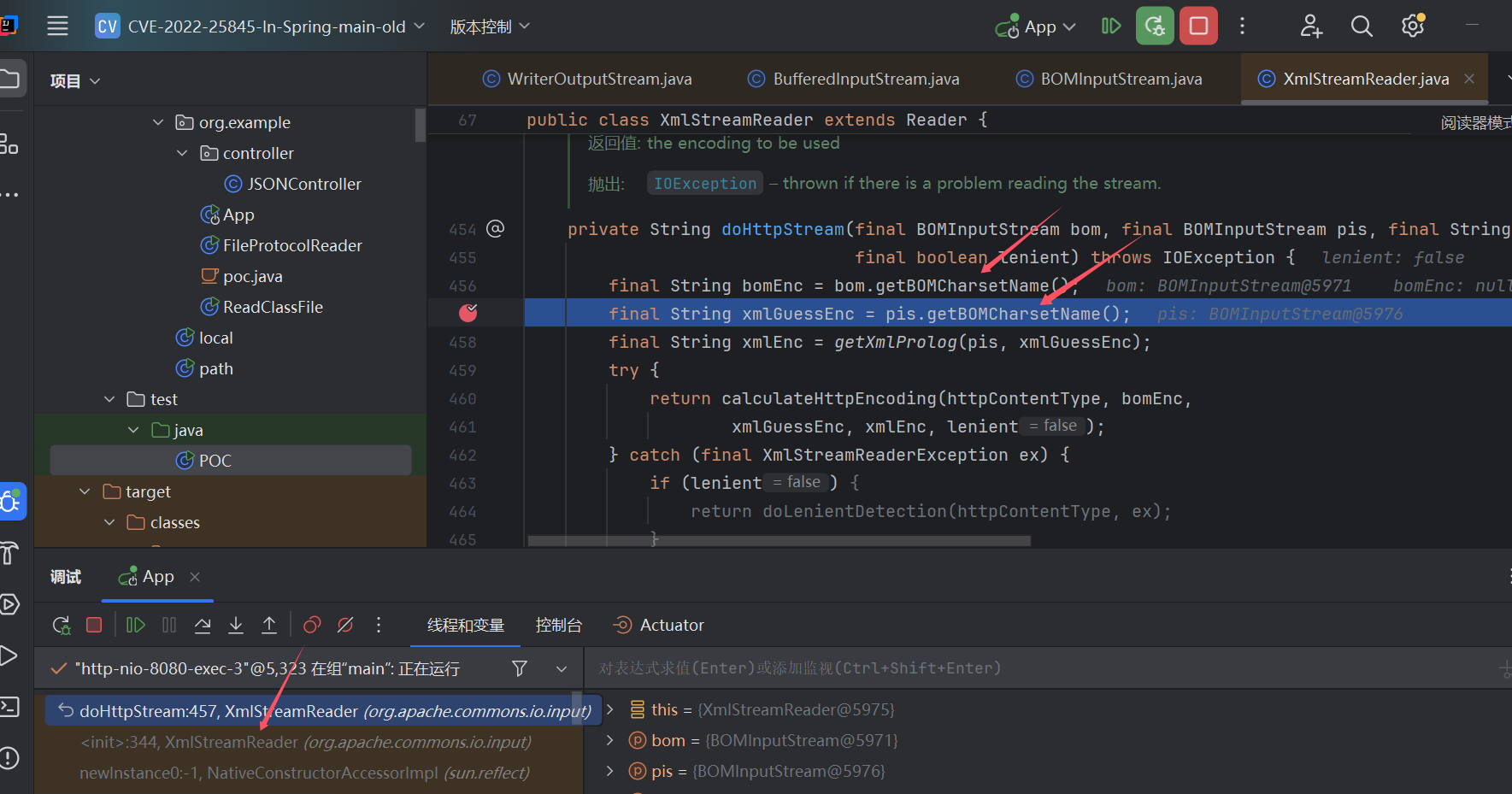Screen dimensions: 1512x794
Task: Open the Build hammer tool window
Action: point(9,553)
